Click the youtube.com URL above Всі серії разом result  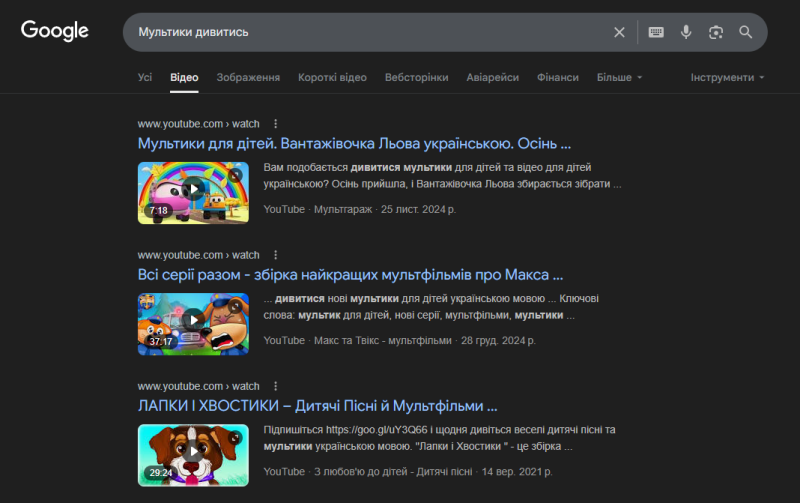[x=198, y=255]
